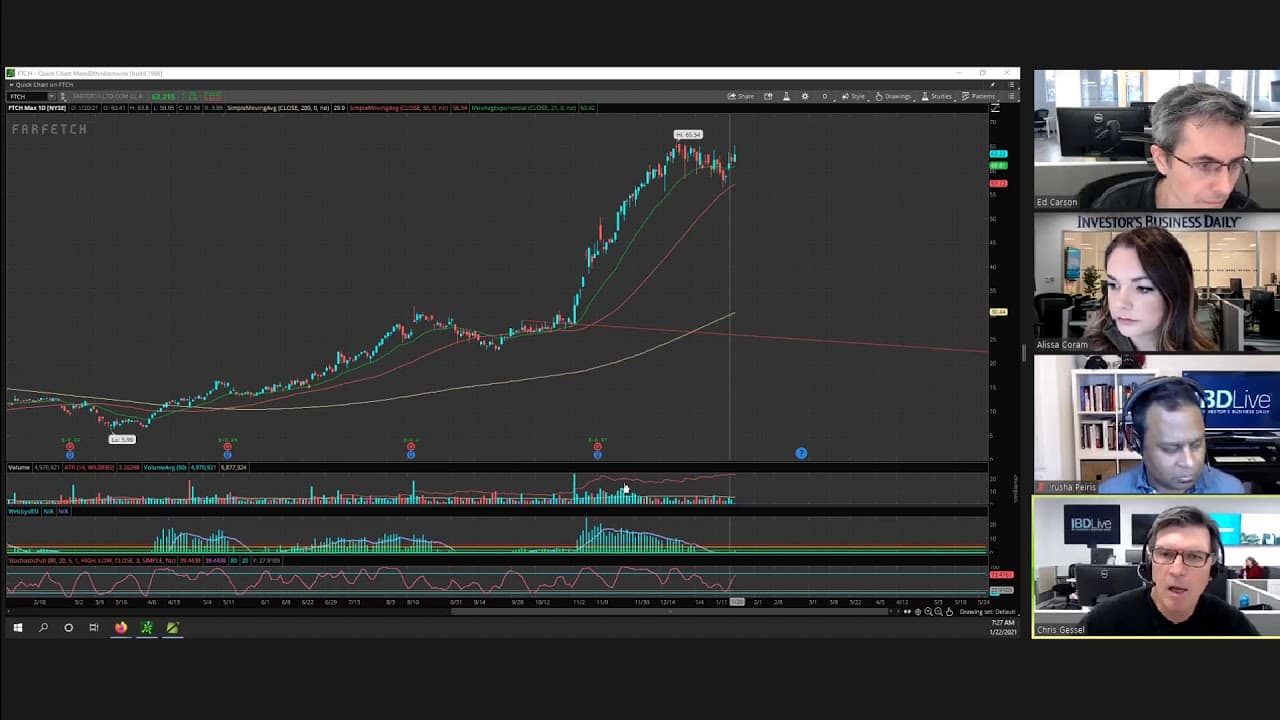Screen dimensions: 1280x720
Task: Open the Patterns dropdown menu
Action: (979, 96)
